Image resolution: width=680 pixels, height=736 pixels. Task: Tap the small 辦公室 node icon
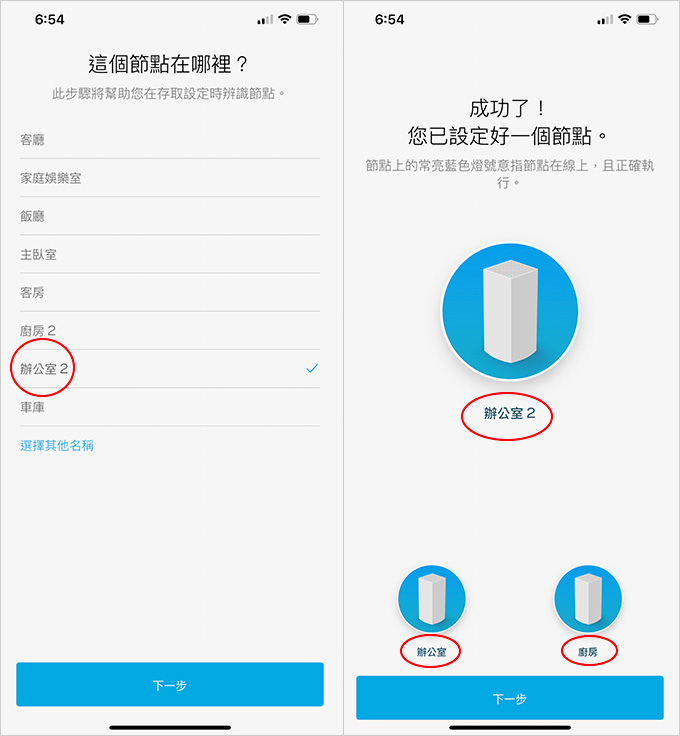pyautogui.click(x=432, y=599)
